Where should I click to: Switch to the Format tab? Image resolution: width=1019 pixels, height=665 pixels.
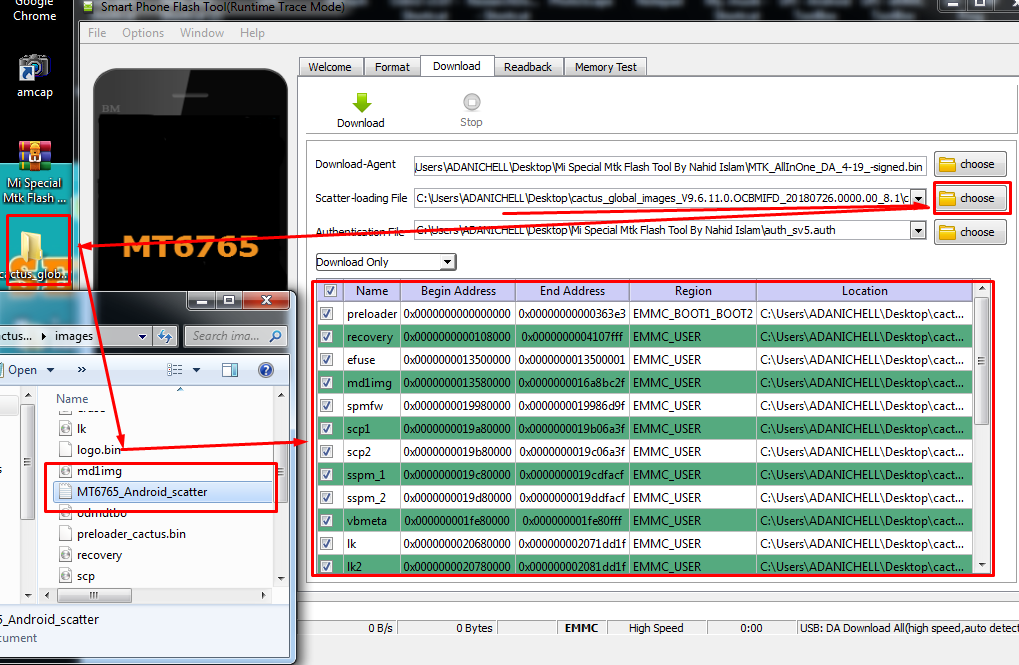coord(392,67)
